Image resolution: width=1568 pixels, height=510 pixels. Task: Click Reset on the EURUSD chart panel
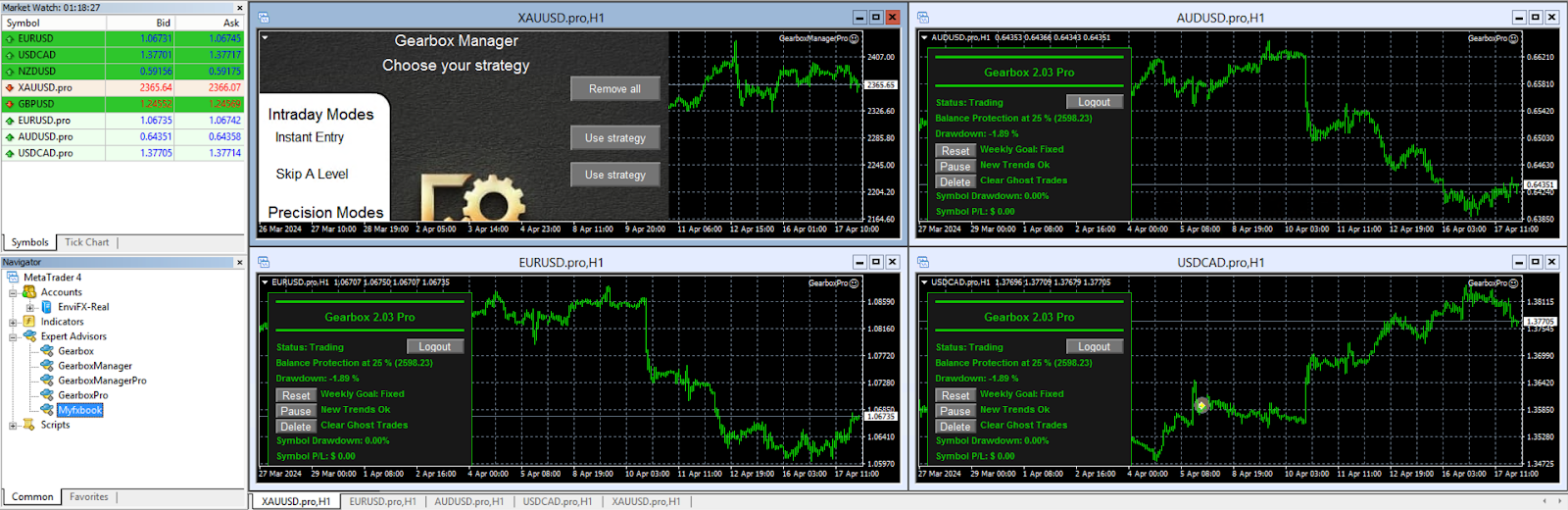pos(296,395)
